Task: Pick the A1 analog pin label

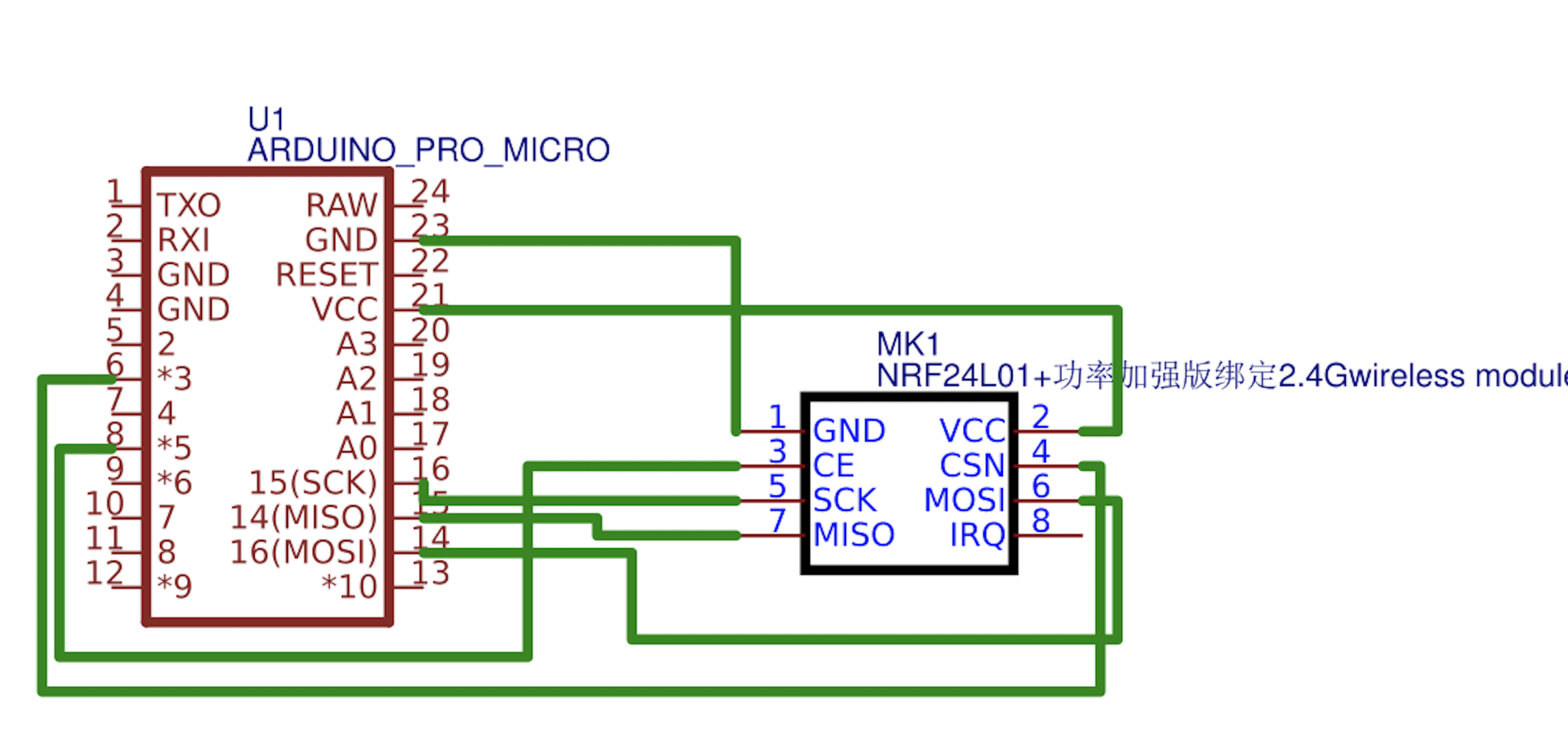Action: 357,413
